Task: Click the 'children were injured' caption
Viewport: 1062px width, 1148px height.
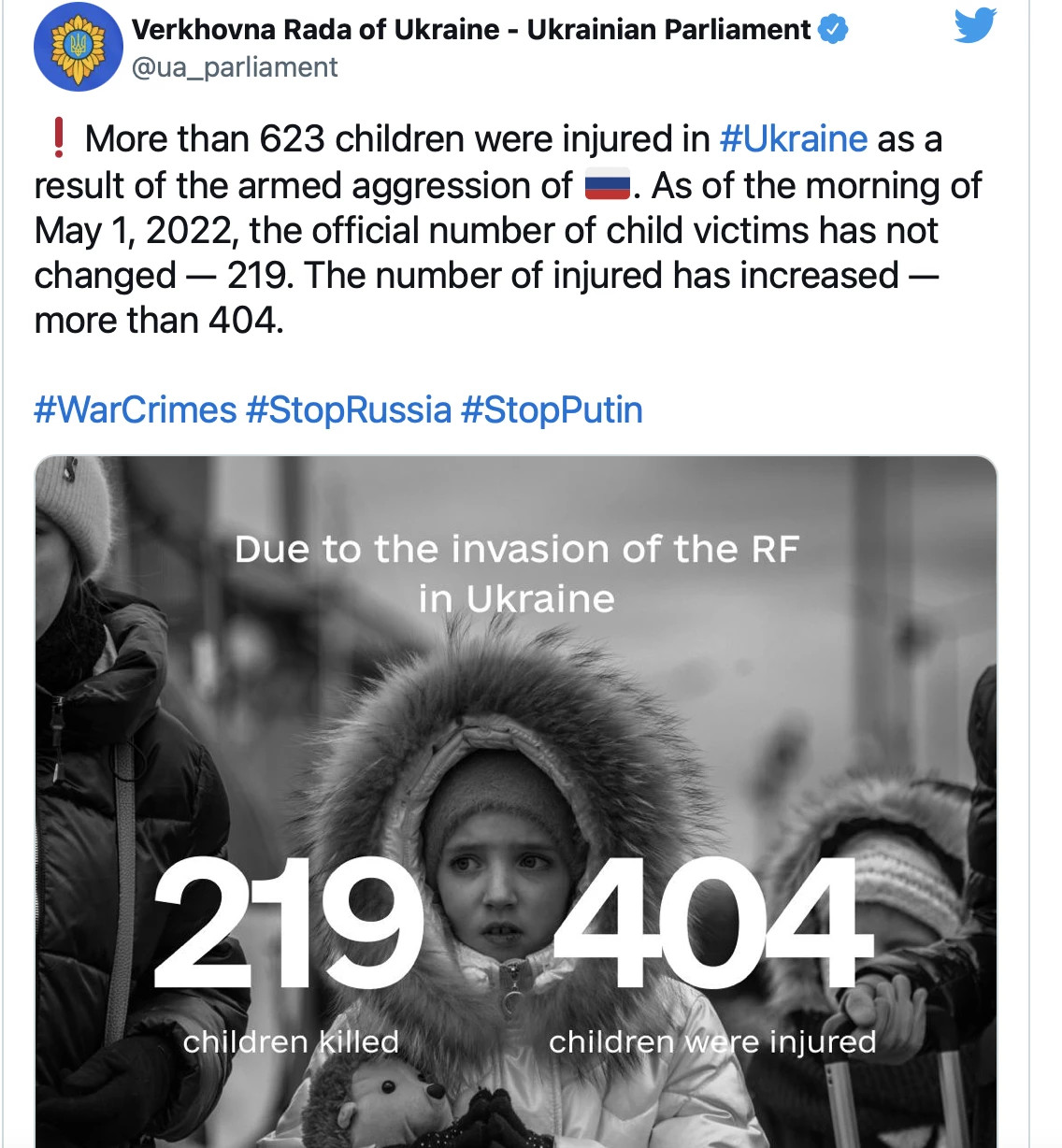Action: (712, 1041)
